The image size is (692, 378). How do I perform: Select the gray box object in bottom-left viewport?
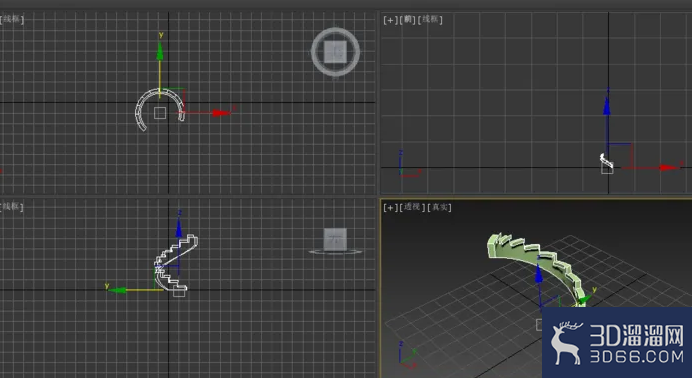335,240
